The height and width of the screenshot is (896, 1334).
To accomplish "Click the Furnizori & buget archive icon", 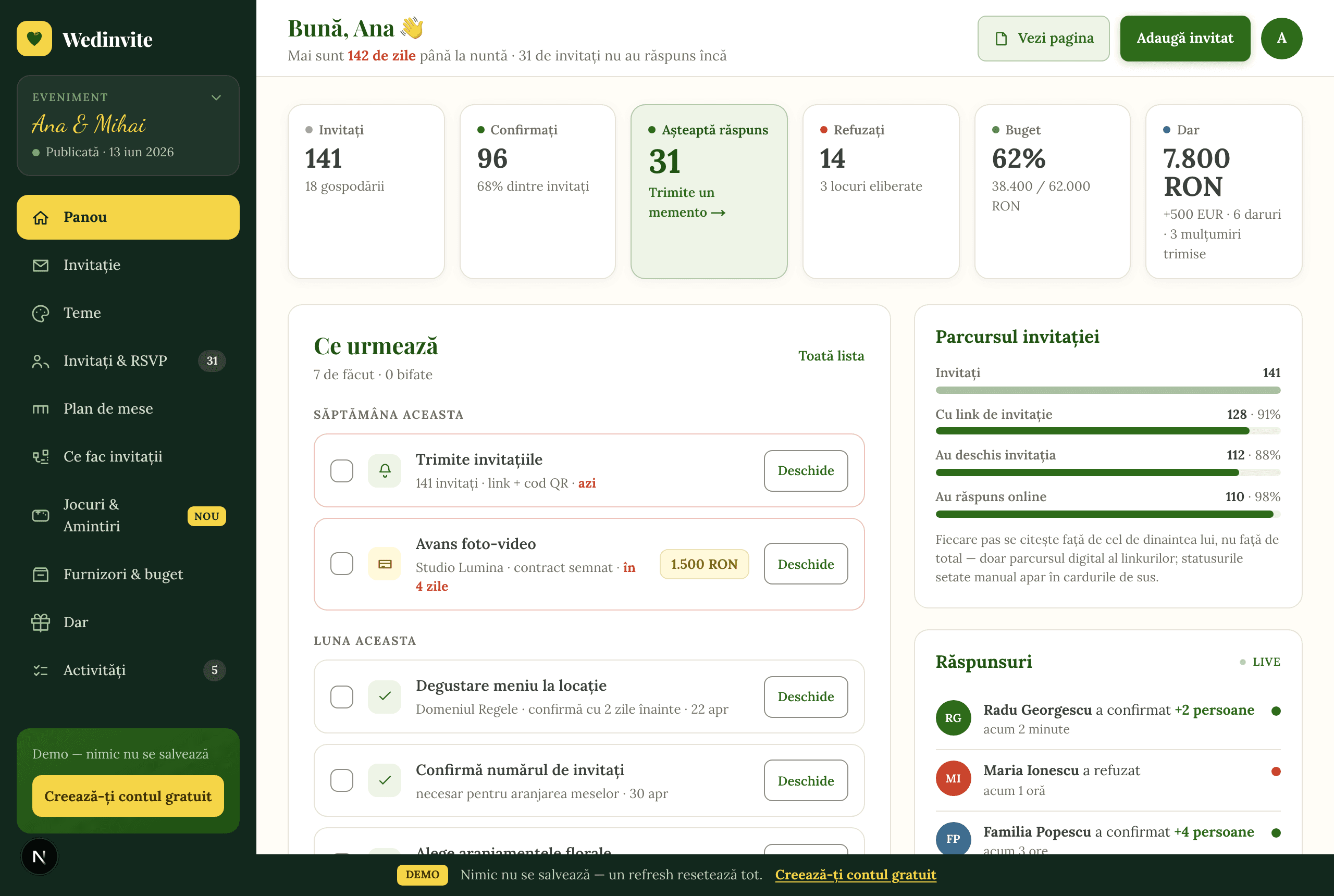I will pos(41,574).
